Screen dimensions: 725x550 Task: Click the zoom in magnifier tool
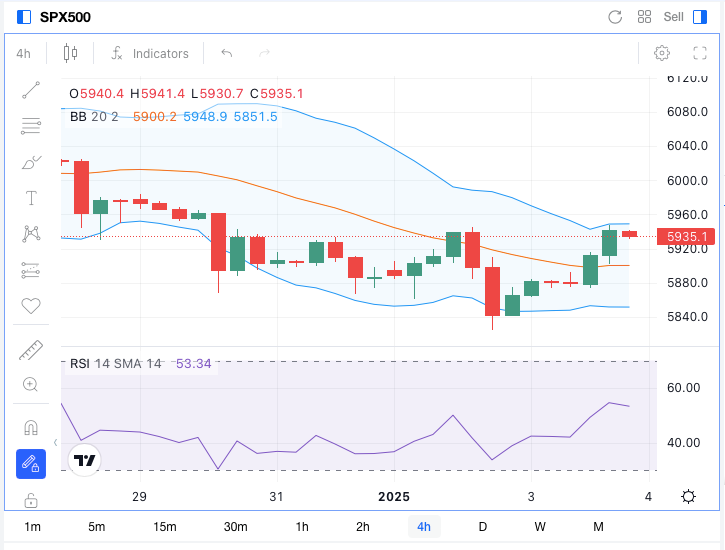[x=30, y=384]
